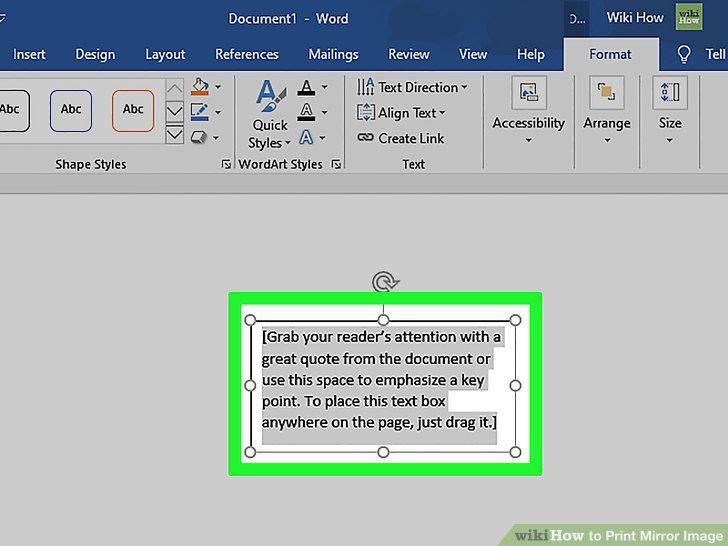Switch to the Mailings tab
This screenshot has width=728, height=546.
pos(333,55)
